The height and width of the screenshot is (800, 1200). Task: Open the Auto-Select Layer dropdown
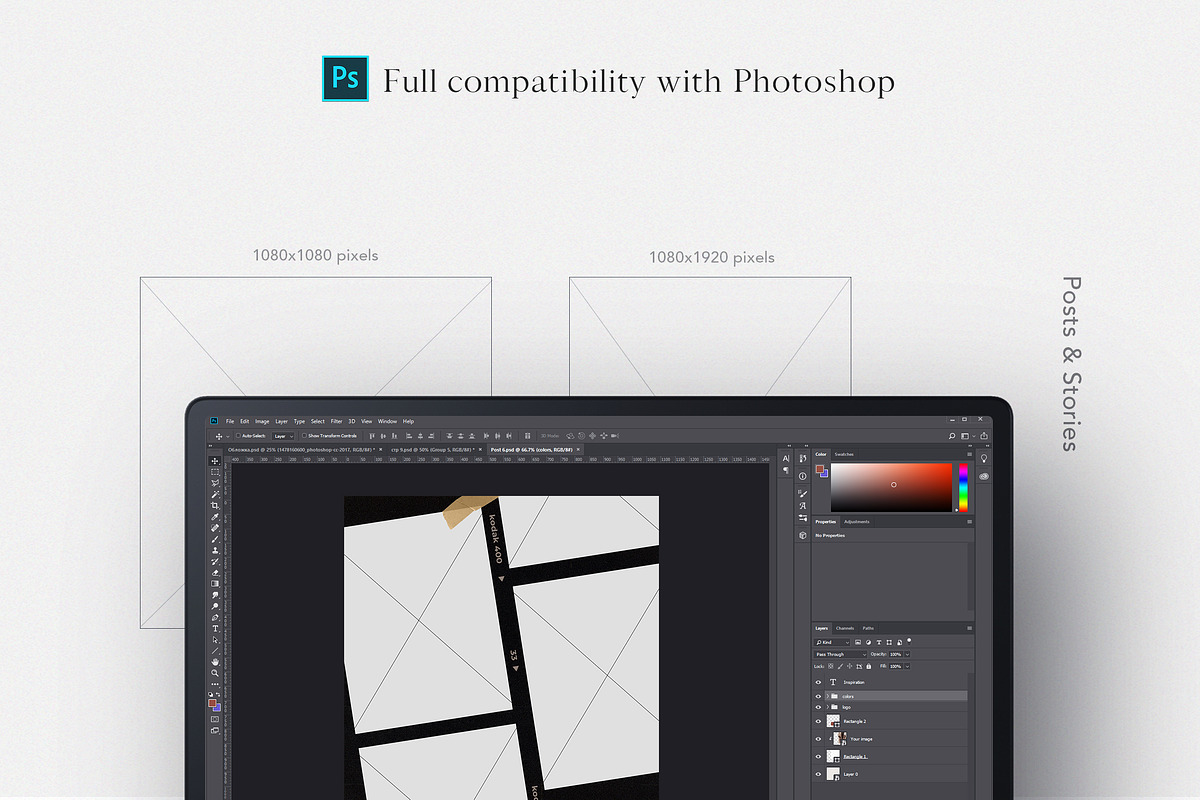[x=283, y=436]
